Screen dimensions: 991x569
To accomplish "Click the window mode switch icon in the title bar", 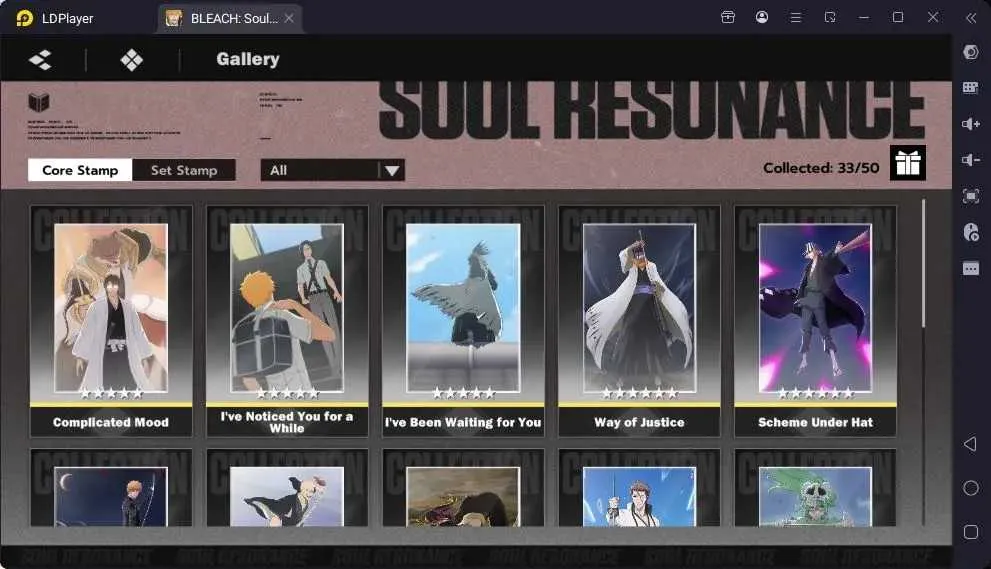I will 830,17.
